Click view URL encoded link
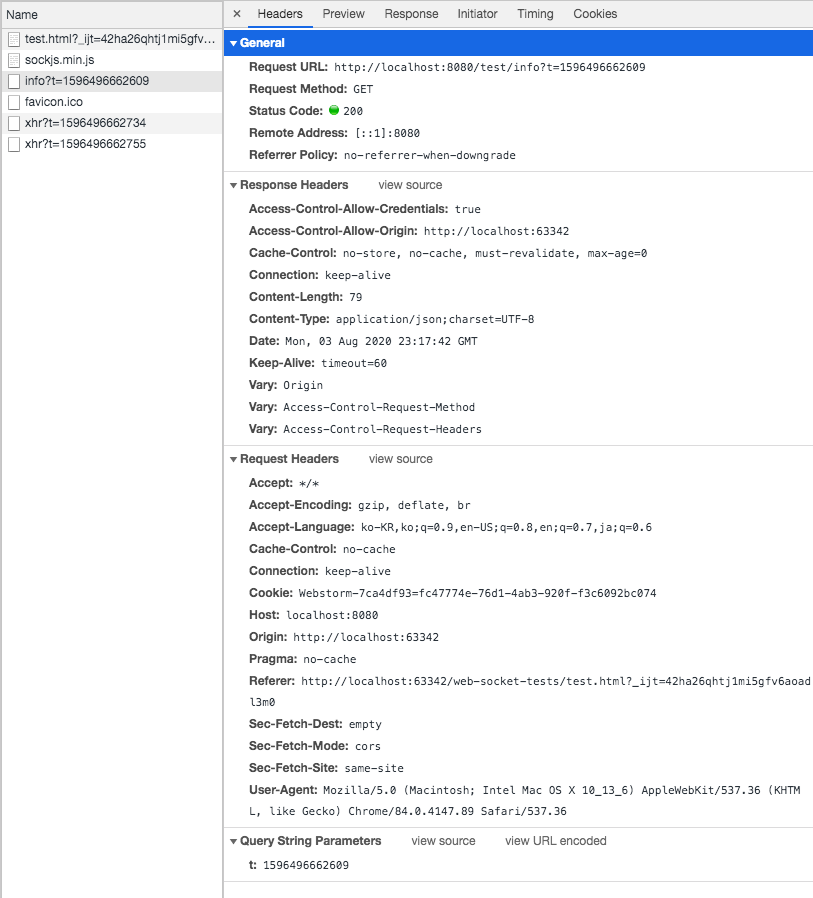Viewport: 813px width, 898px height. [x=555, y=841]
